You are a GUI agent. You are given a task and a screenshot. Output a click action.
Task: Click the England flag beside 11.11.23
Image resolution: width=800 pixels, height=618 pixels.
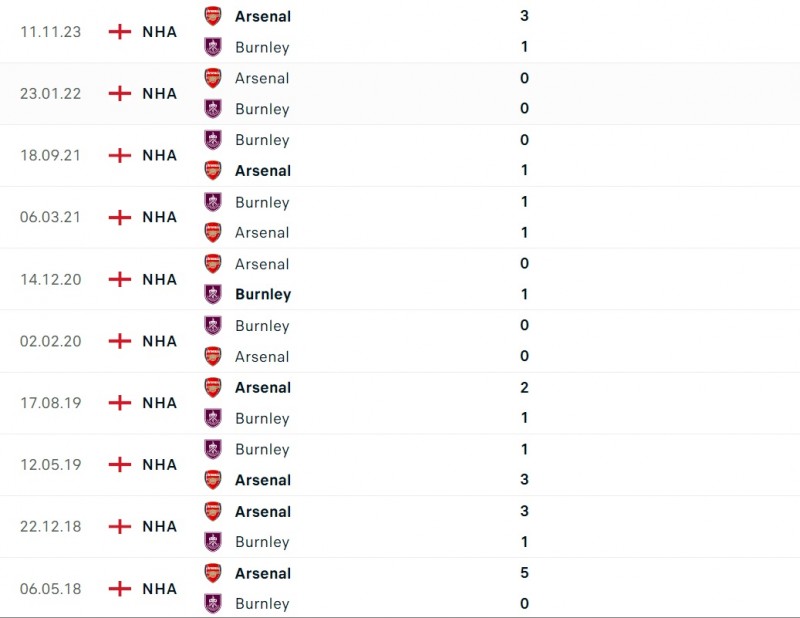click(x=119, y=32)
